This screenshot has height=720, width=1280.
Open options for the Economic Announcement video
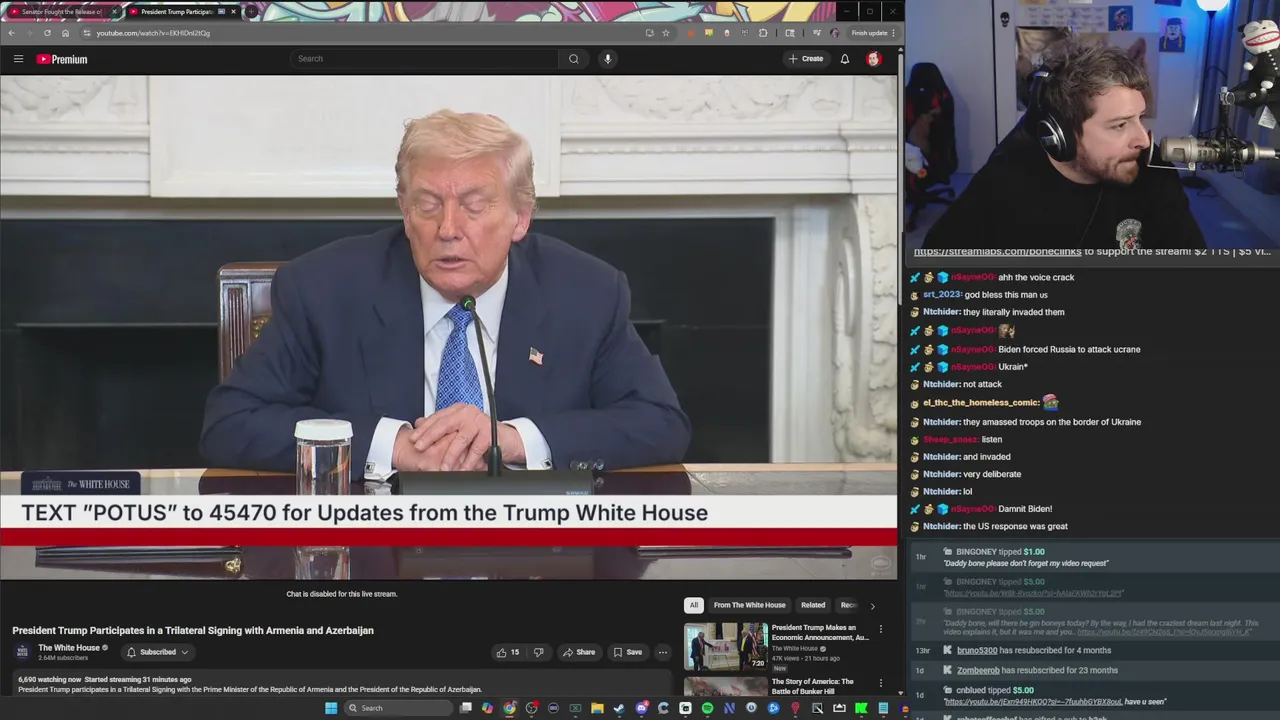pos(881,629)
